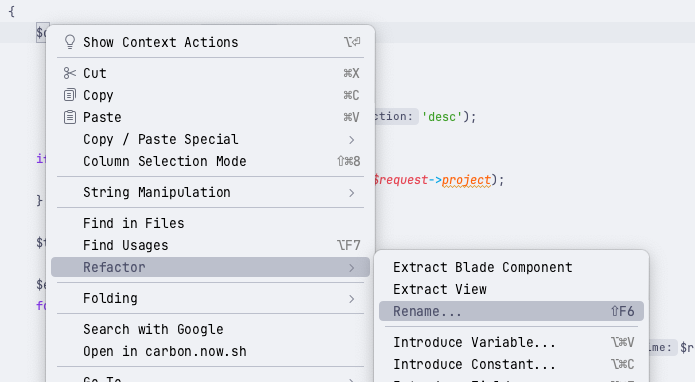The width and height of the screenshot is (695, 382).
Task: Enable Column Selection Mode
Action: (211, 161)
